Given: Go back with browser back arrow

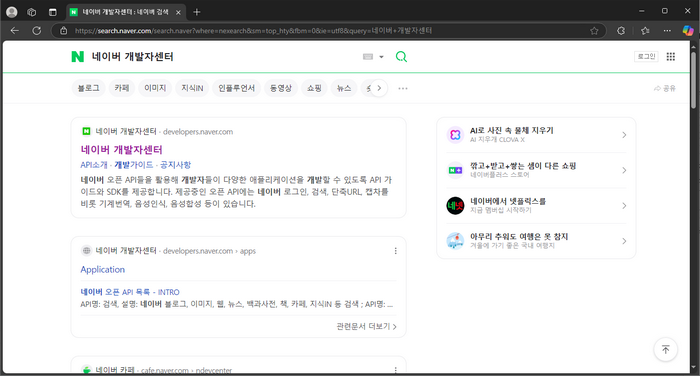Looking at the screenshot, I should click(15, 30).
